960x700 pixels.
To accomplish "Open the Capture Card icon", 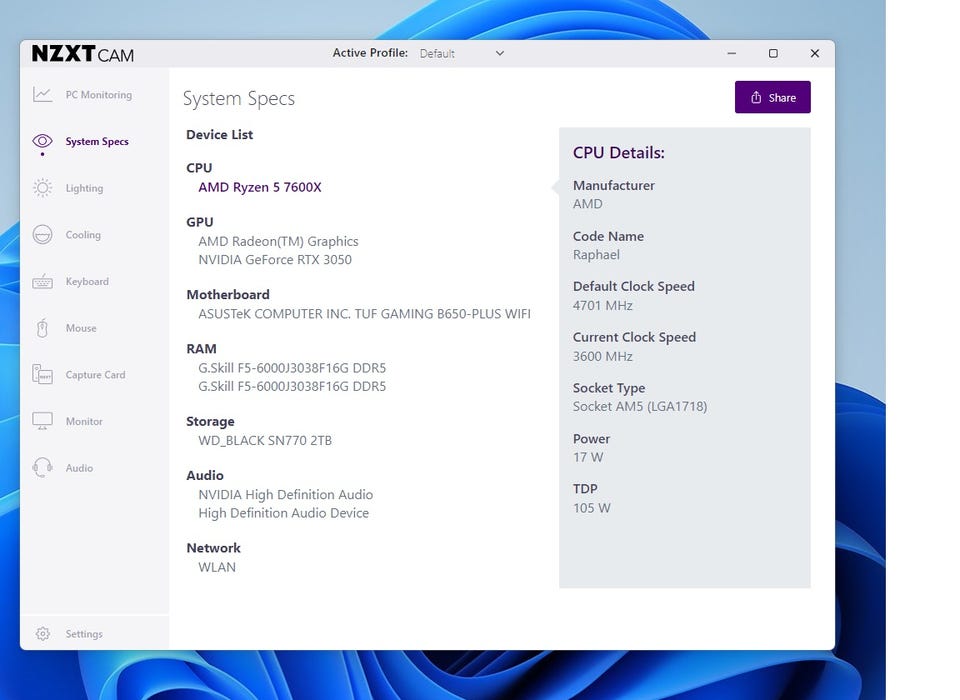I will click(42, 374).
